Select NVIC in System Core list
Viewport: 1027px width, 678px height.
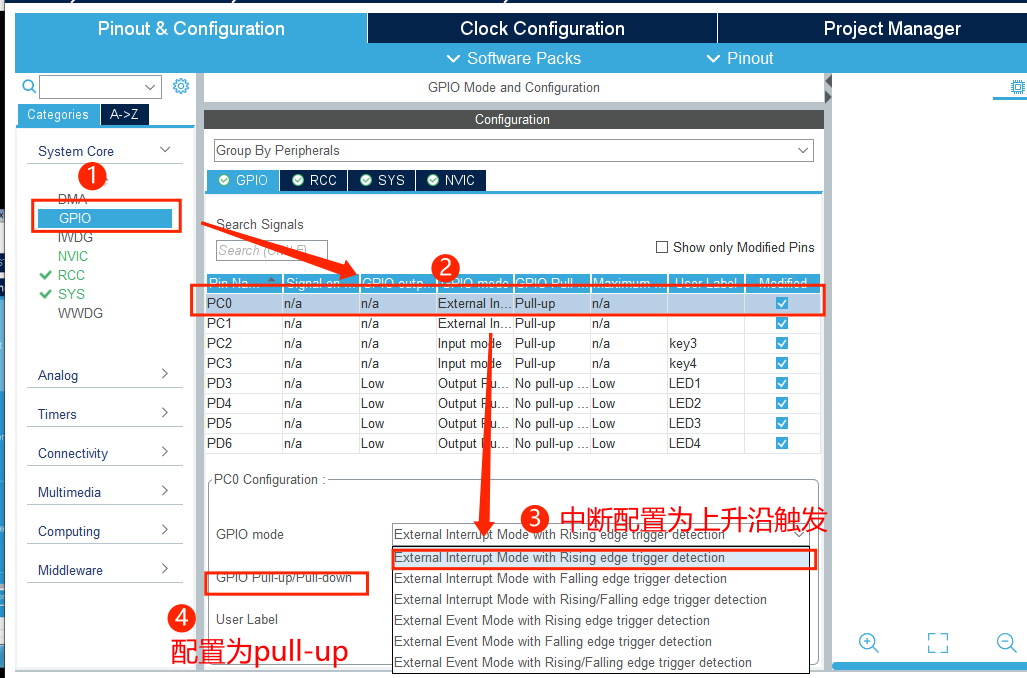[x=73, y=256]
